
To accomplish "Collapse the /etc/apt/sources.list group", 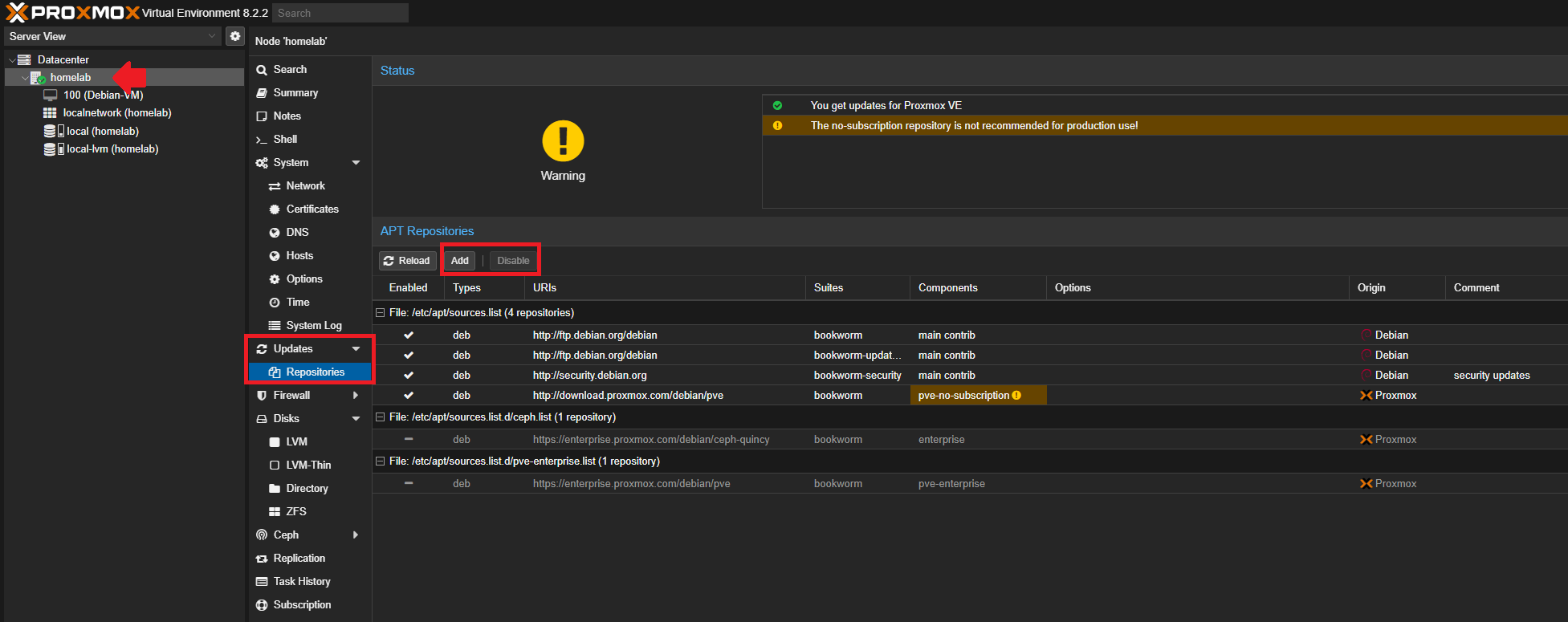I will pos(381,313).
